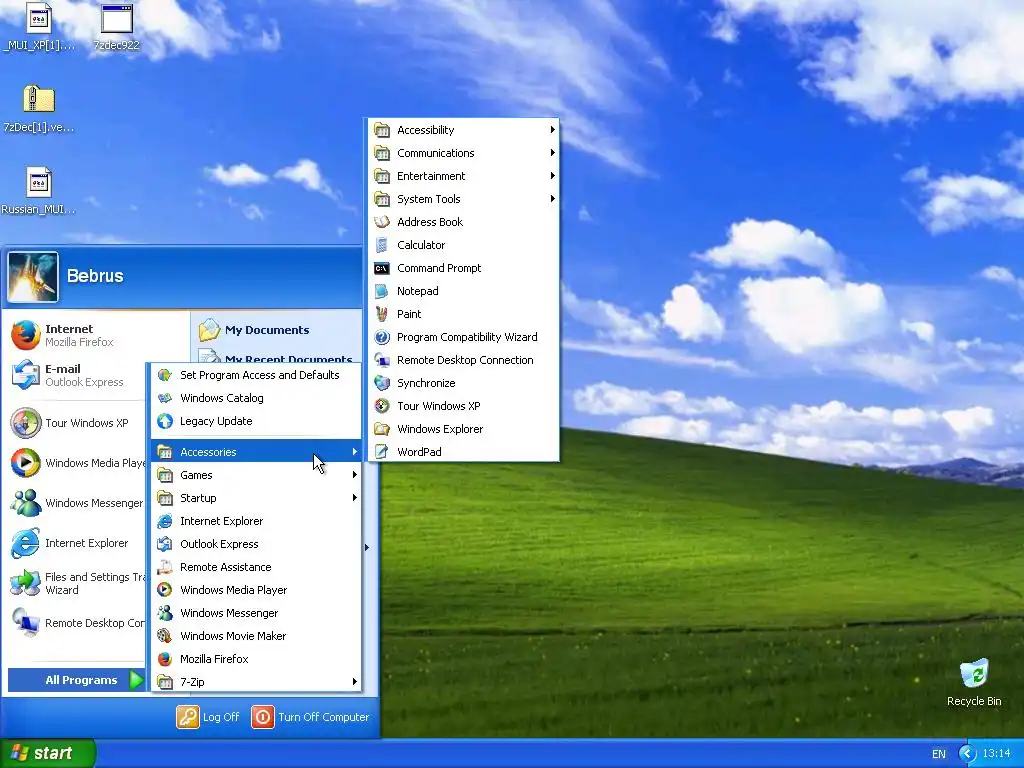Screen dimensions: 1024x768
Task: Click the Accessibility folder icon
Action: pos(382,130)
